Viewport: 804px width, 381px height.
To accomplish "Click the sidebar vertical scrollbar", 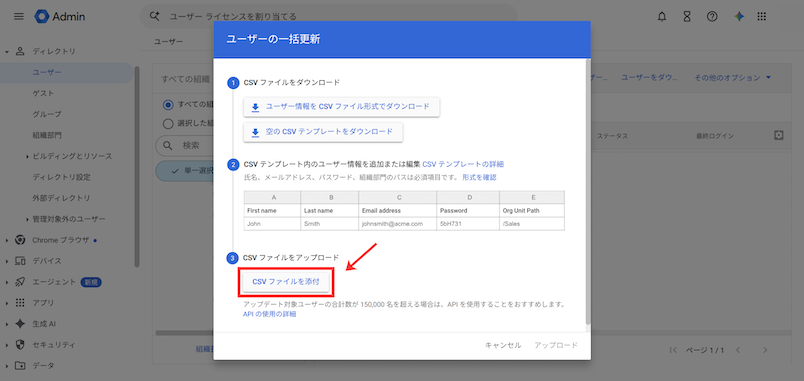I will pos(137,167).
